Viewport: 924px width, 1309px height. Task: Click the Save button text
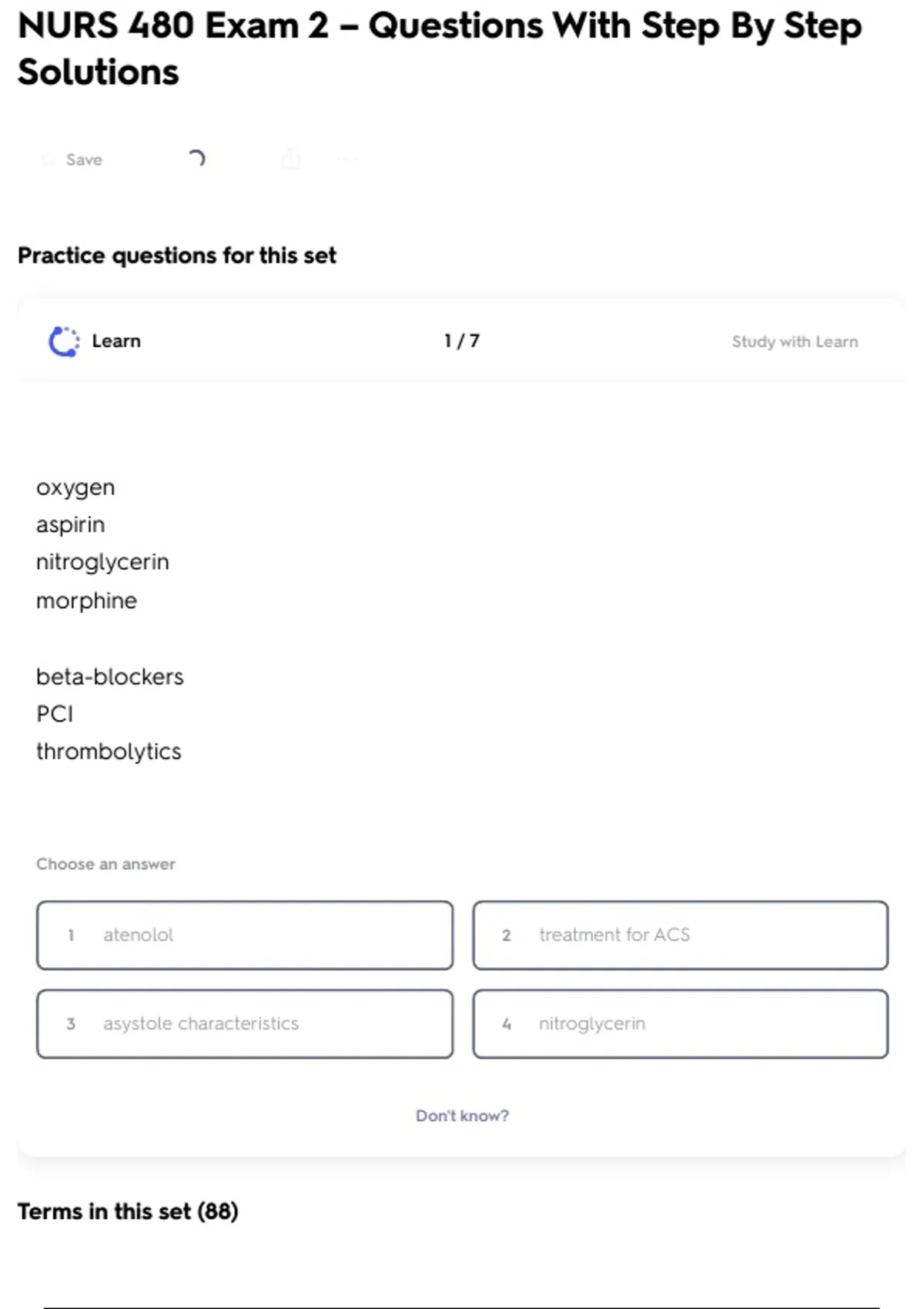[84, 159]
